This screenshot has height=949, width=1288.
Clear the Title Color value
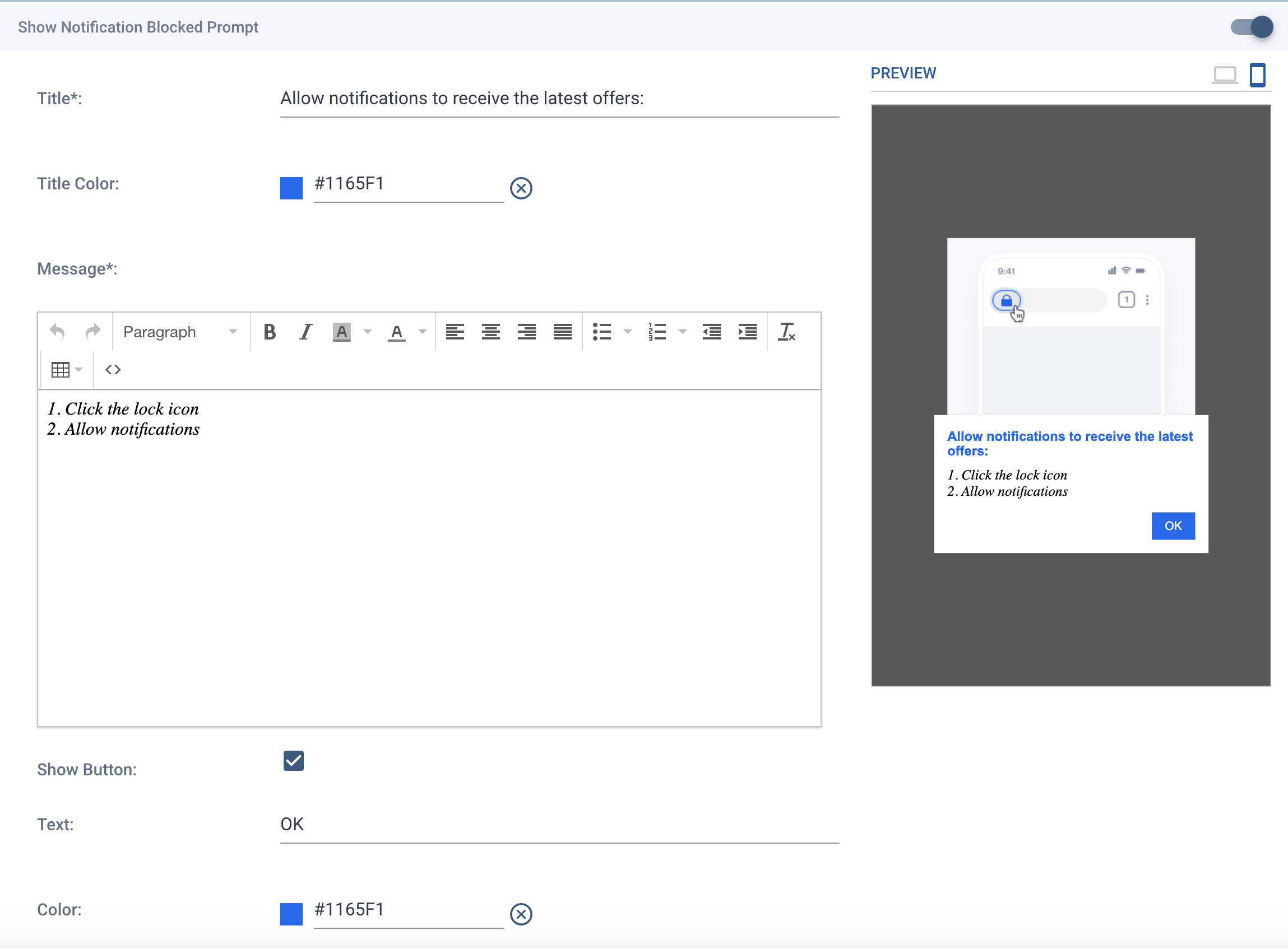(x=521, y=188)
